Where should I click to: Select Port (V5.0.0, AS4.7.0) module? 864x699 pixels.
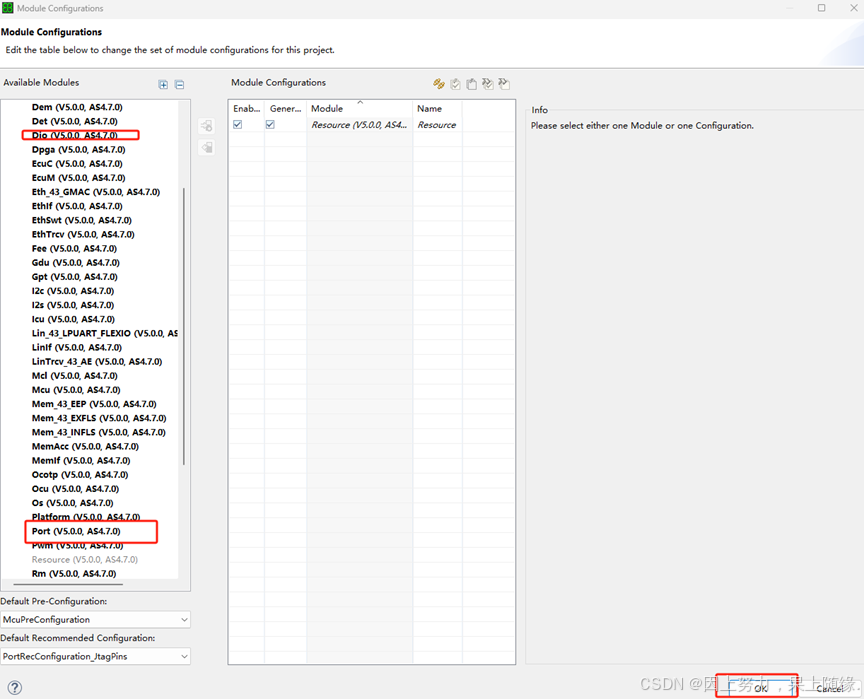(76, 531)
